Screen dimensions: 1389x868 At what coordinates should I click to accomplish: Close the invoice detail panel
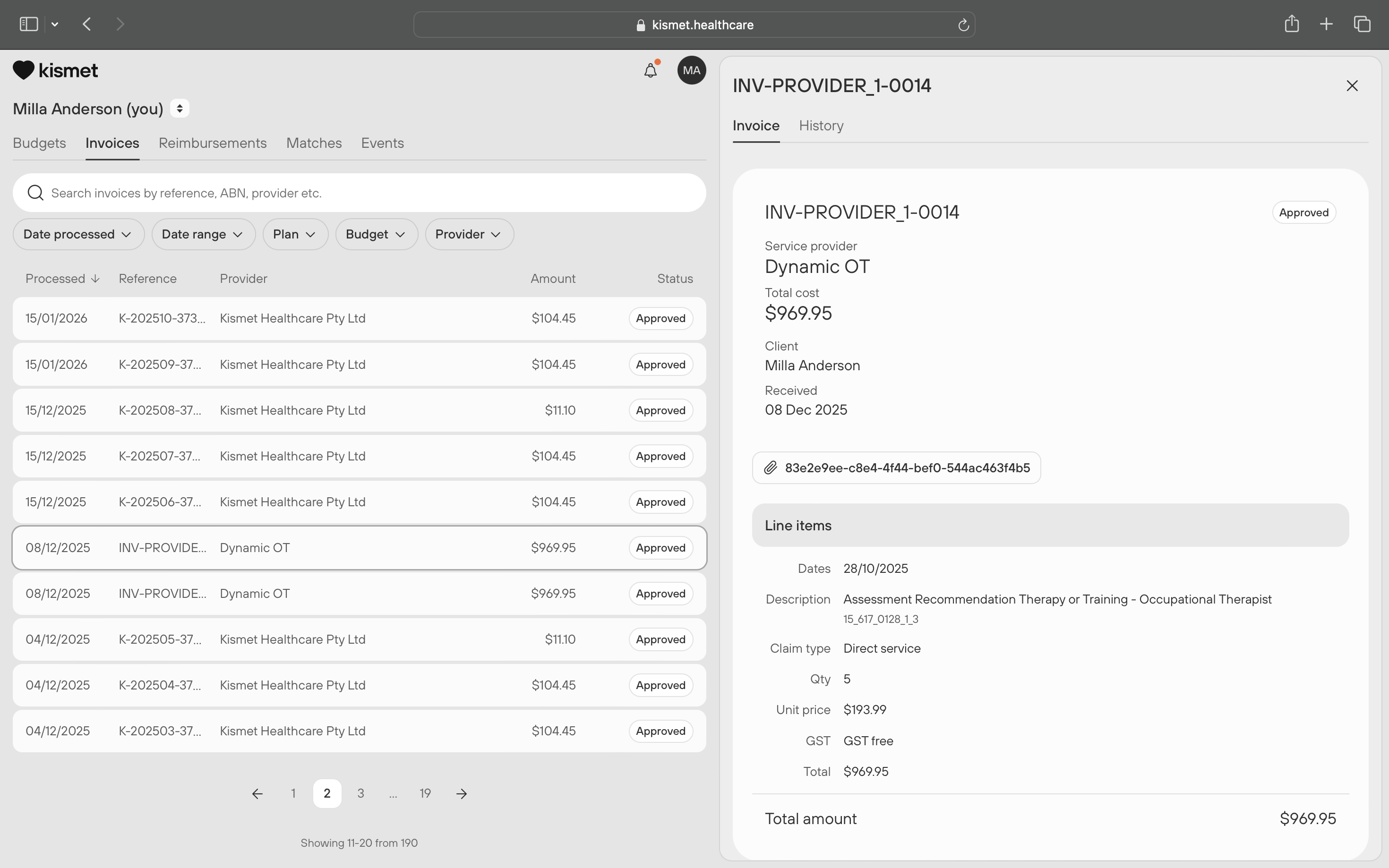1352,85
